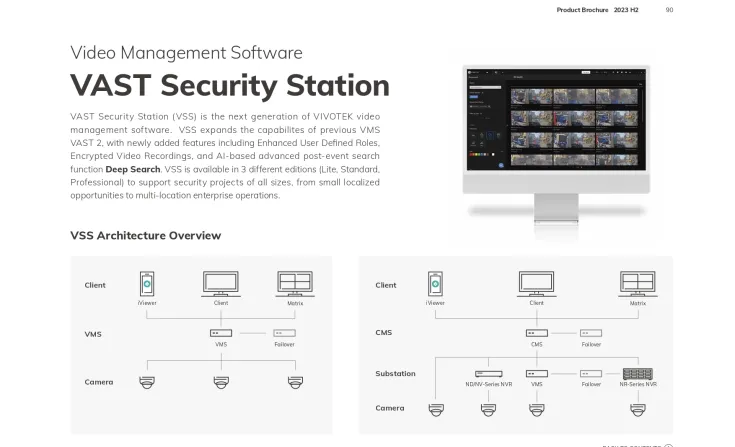
Task: Select the ND/NV-Series NVR device icon
Action: point(488,374)
